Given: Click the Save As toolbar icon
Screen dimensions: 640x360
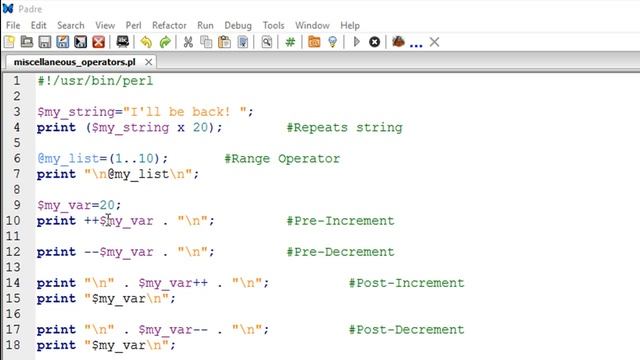Looking at the screenshot, I should point(62,42).
